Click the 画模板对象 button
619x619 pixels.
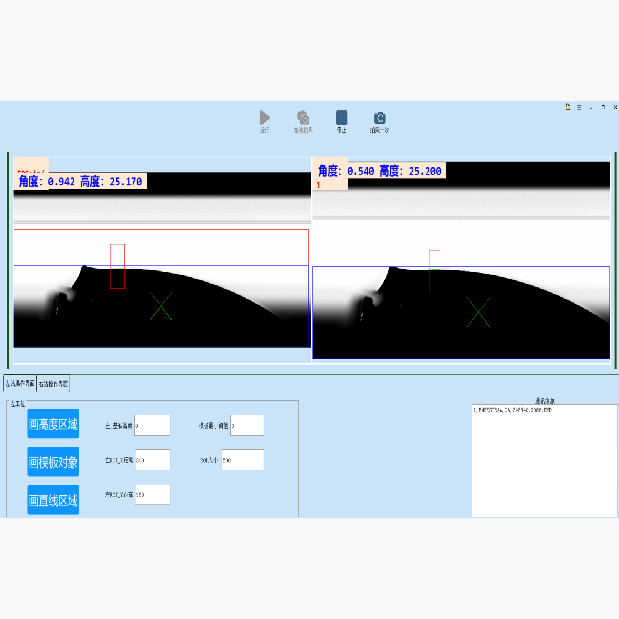53,462
